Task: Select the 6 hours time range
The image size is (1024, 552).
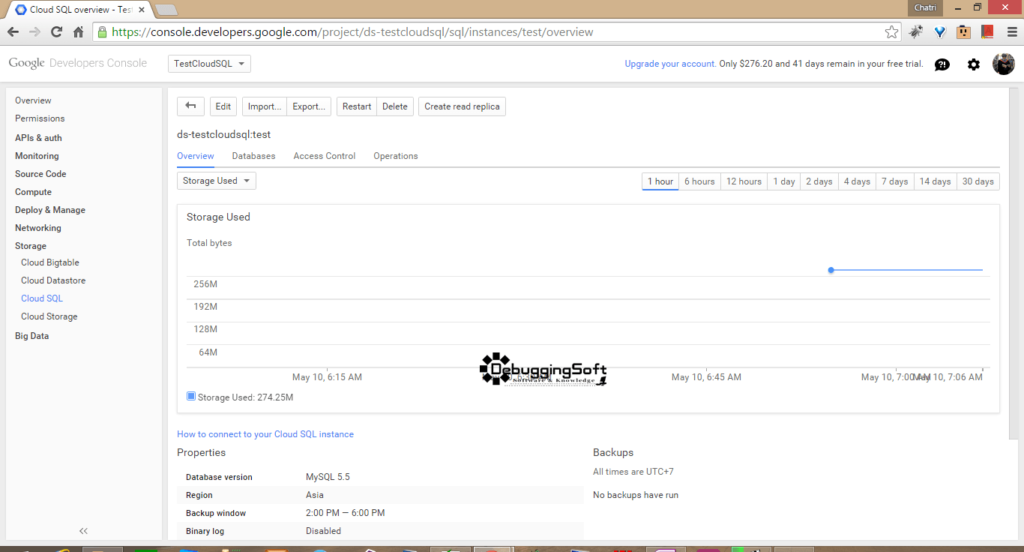Action: [x=699, y=182]
